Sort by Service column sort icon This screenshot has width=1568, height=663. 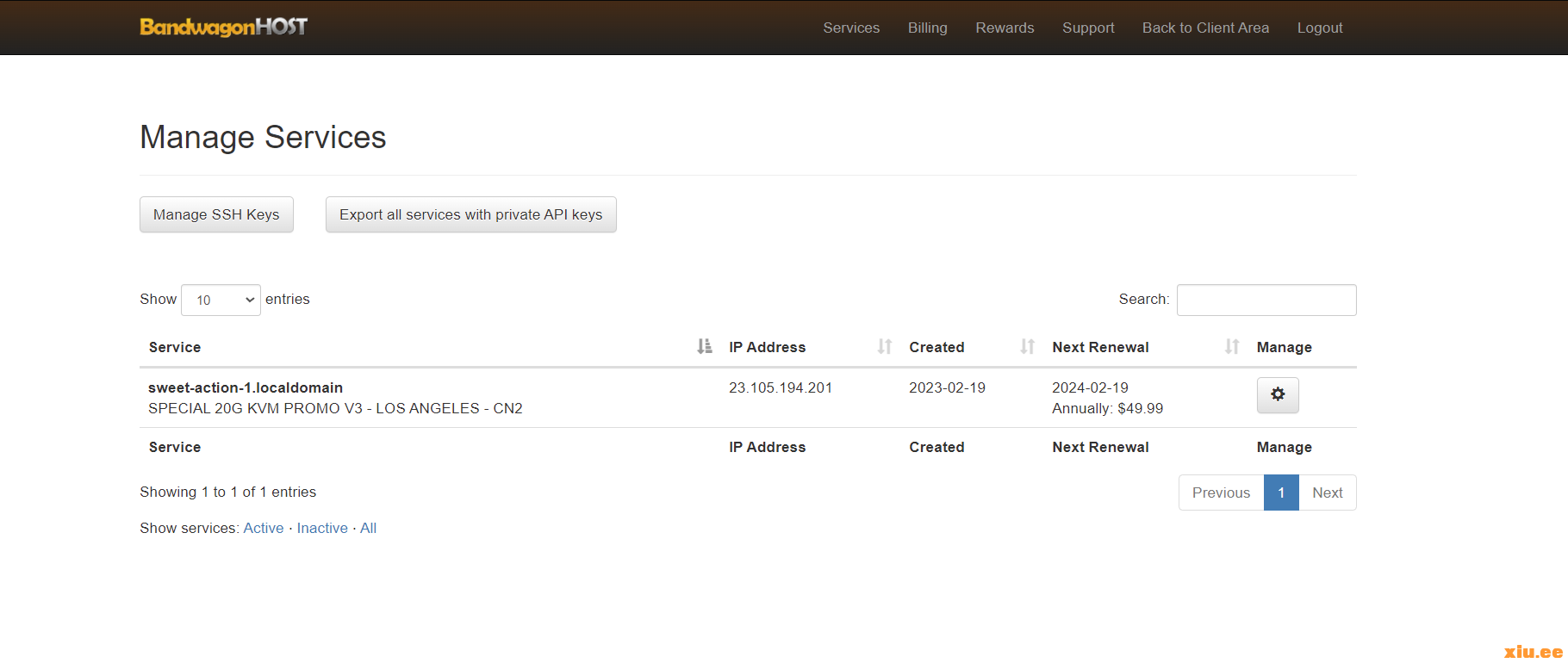(704, 346)
